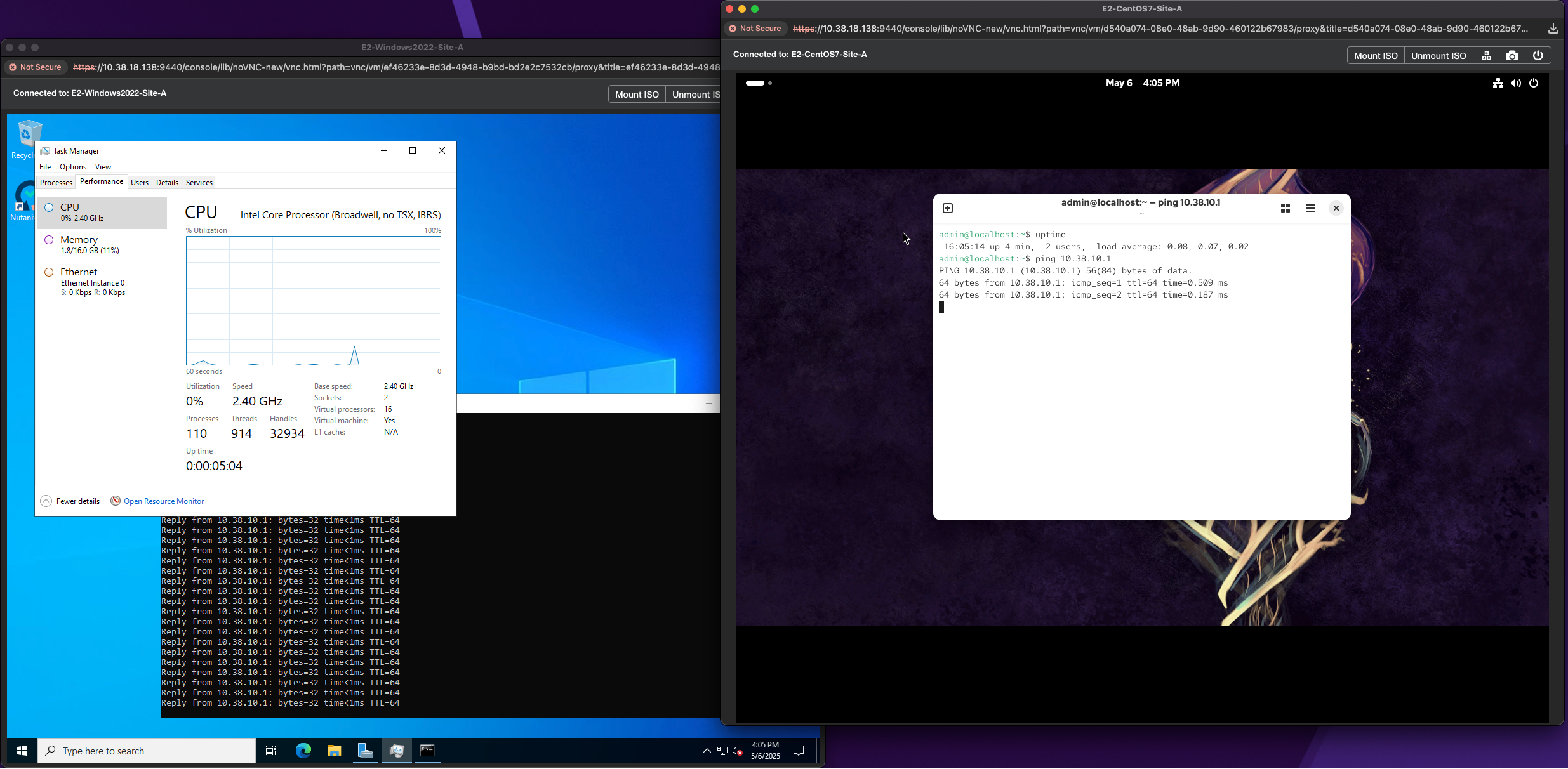This screenshot has width=1568, height=769.
Task: Close the GNOME terminal window
Action: [1336, 208]
